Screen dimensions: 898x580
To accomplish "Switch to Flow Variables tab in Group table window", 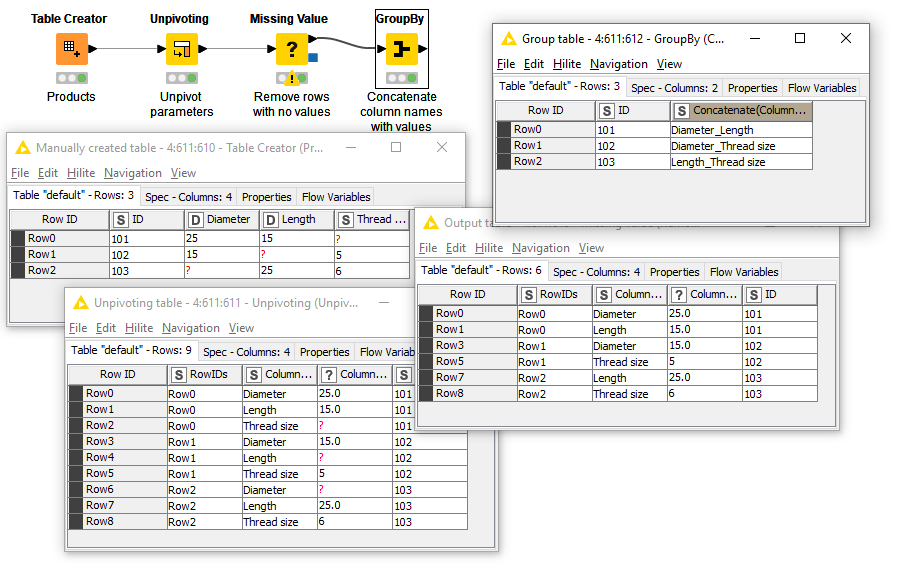I will 822,88.
